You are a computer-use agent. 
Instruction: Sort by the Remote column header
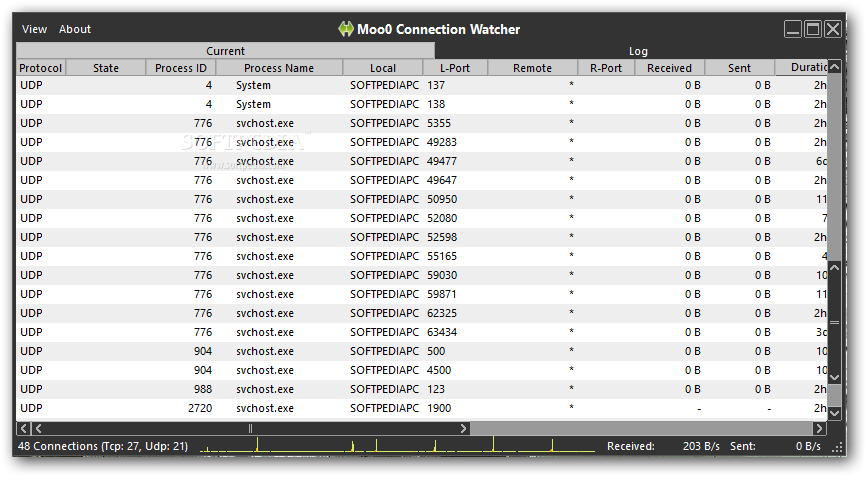532,68
